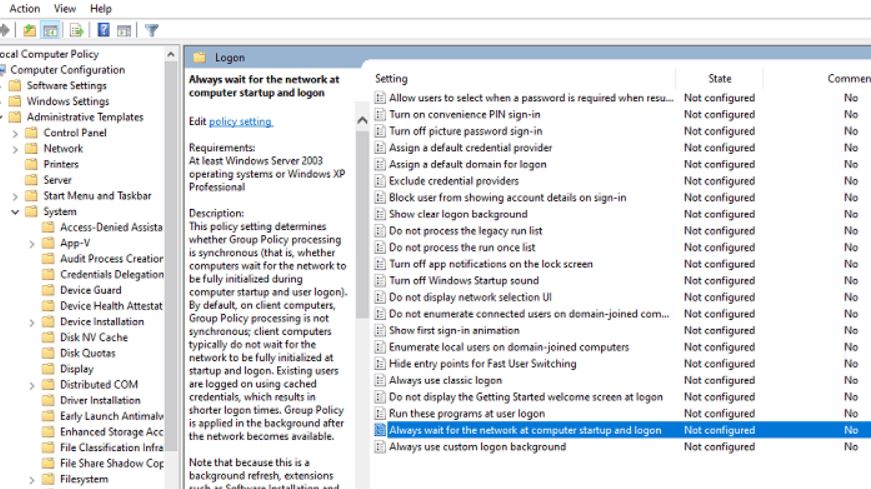Expand the Network tree node
Image resolution: width=871 pixels, height=489 pixels.
click(15, 149)
